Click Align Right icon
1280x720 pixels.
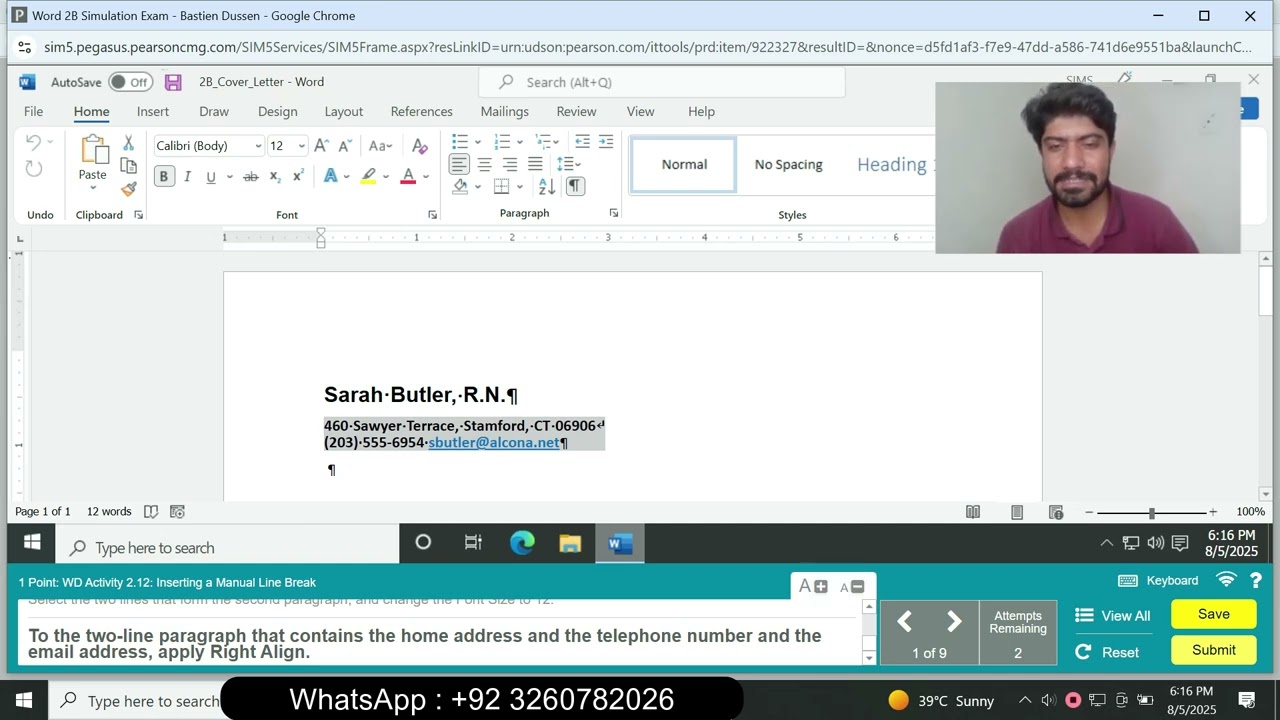point(510,164)
